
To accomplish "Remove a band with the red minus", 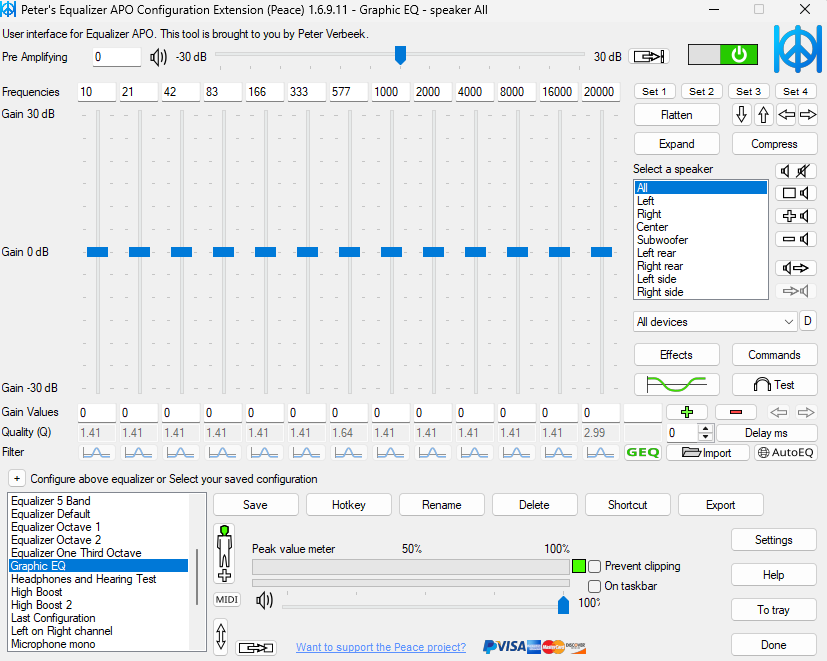I will tap(736, 412).
